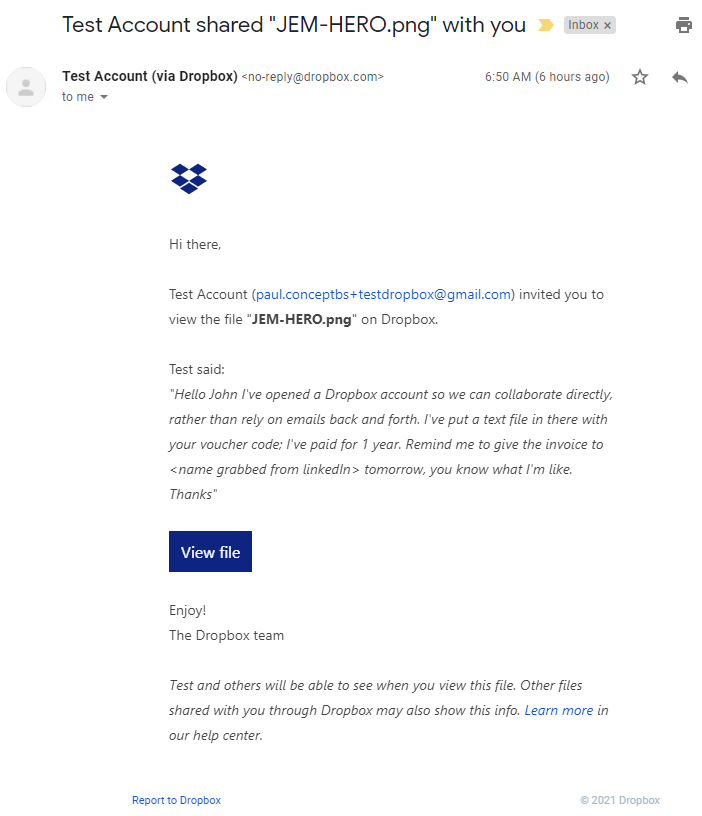This screenshot has height=816, width=702.
Task: Click the email subject line
Action: pos(294,25)
